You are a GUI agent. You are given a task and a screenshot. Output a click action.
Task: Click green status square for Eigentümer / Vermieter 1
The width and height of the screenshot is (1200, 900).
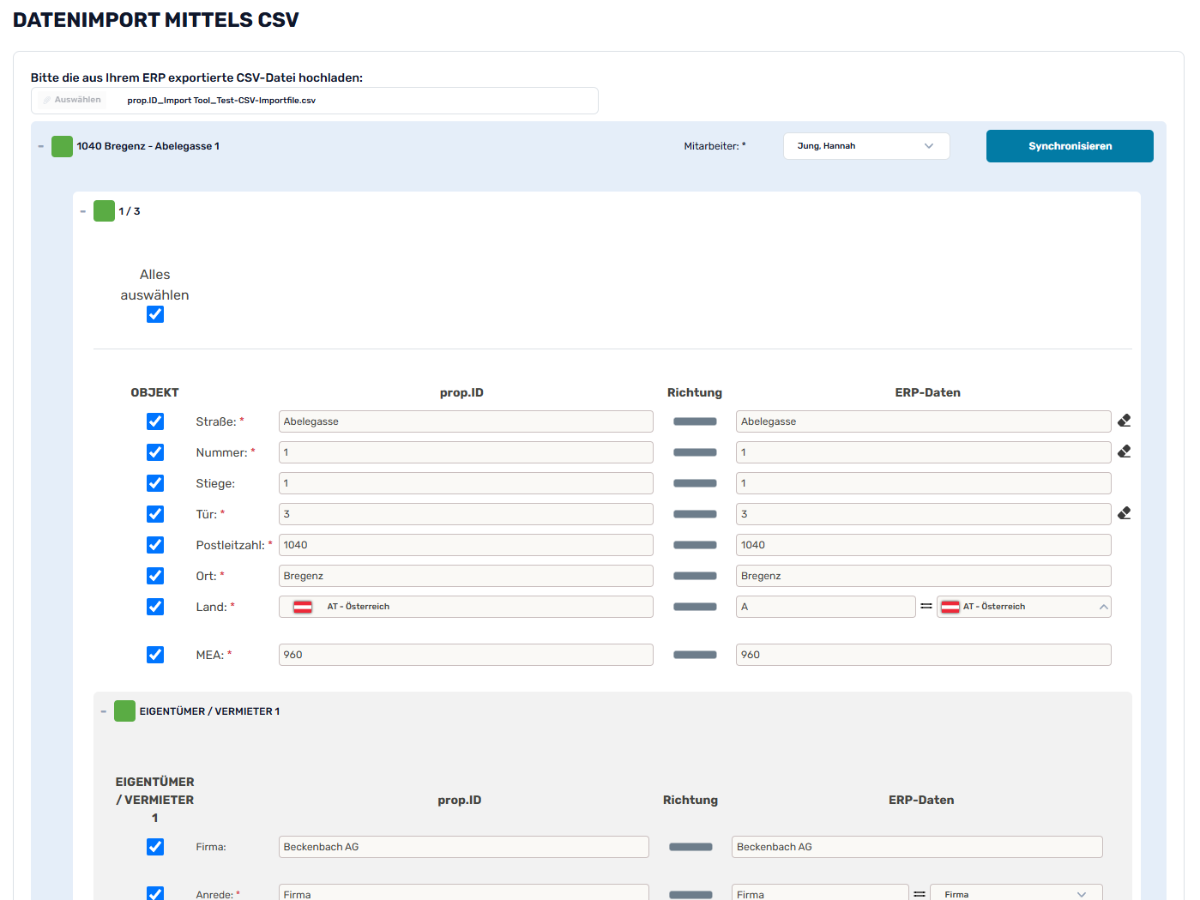(124, 711)
